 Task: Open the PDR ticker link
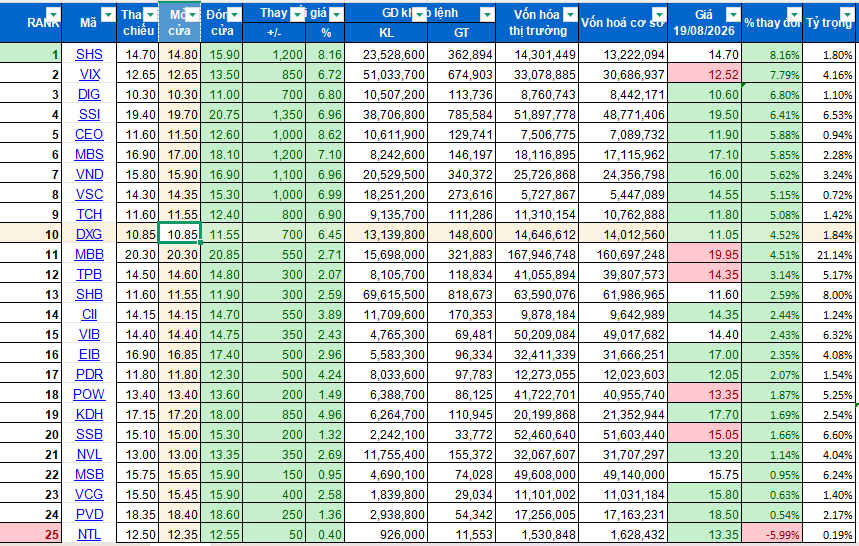pos(89,374)
